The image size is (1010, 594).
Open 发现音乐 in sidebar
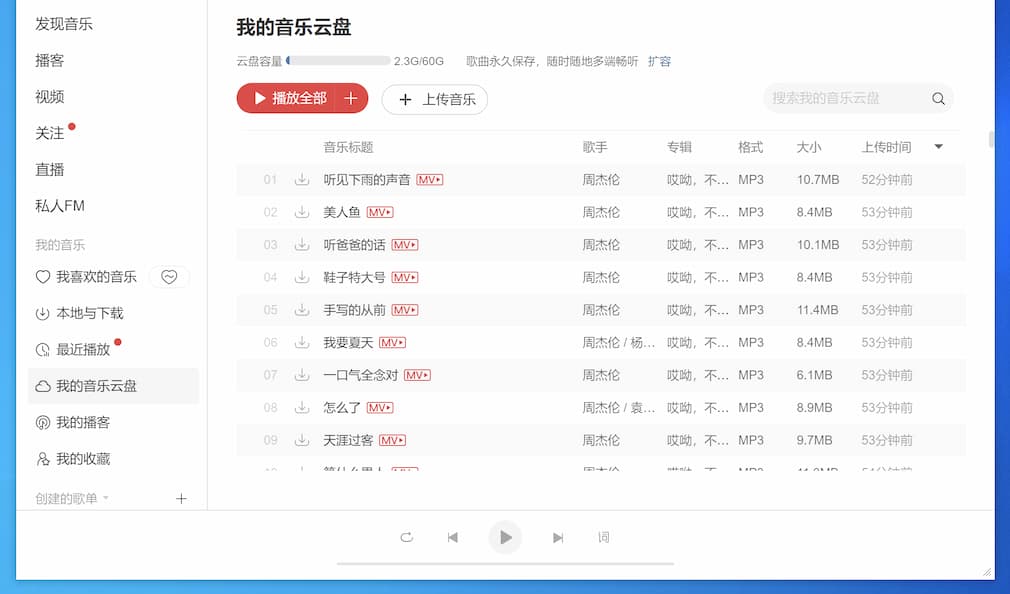pos(64,24)
